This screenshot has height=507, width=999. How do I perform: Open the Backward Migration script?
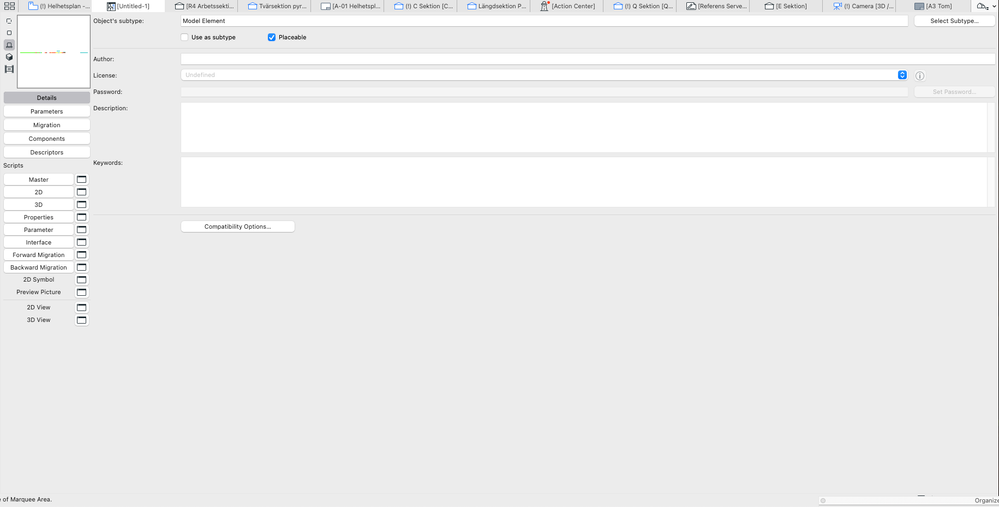click(x=39, y=268)
